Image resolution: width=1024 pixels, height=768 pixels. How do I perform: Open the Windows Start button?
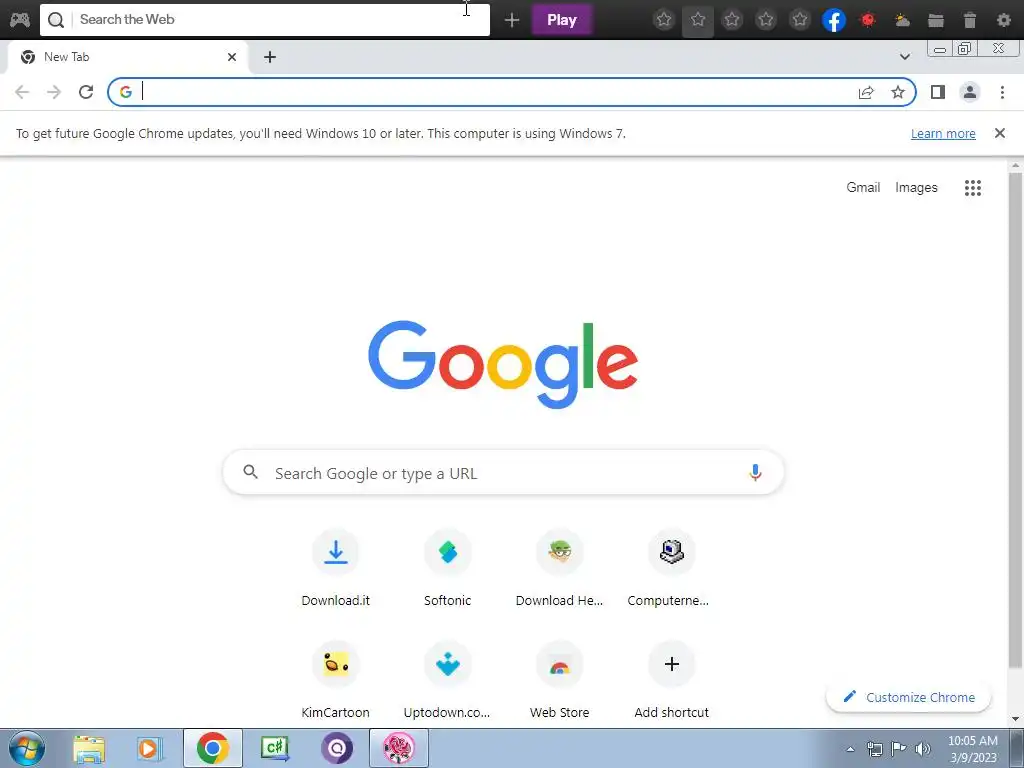click(x=27, y=748)
